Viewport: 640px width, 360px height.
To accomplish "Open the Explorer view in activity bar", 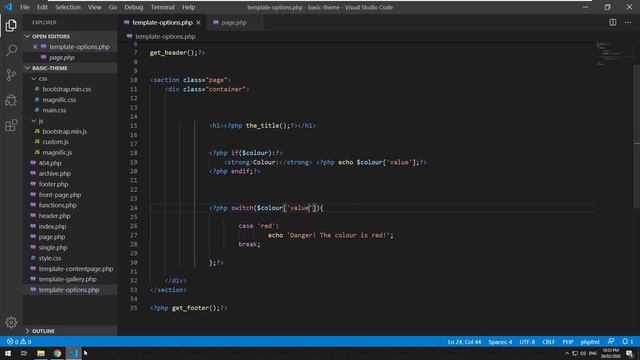I will point(11,25).
